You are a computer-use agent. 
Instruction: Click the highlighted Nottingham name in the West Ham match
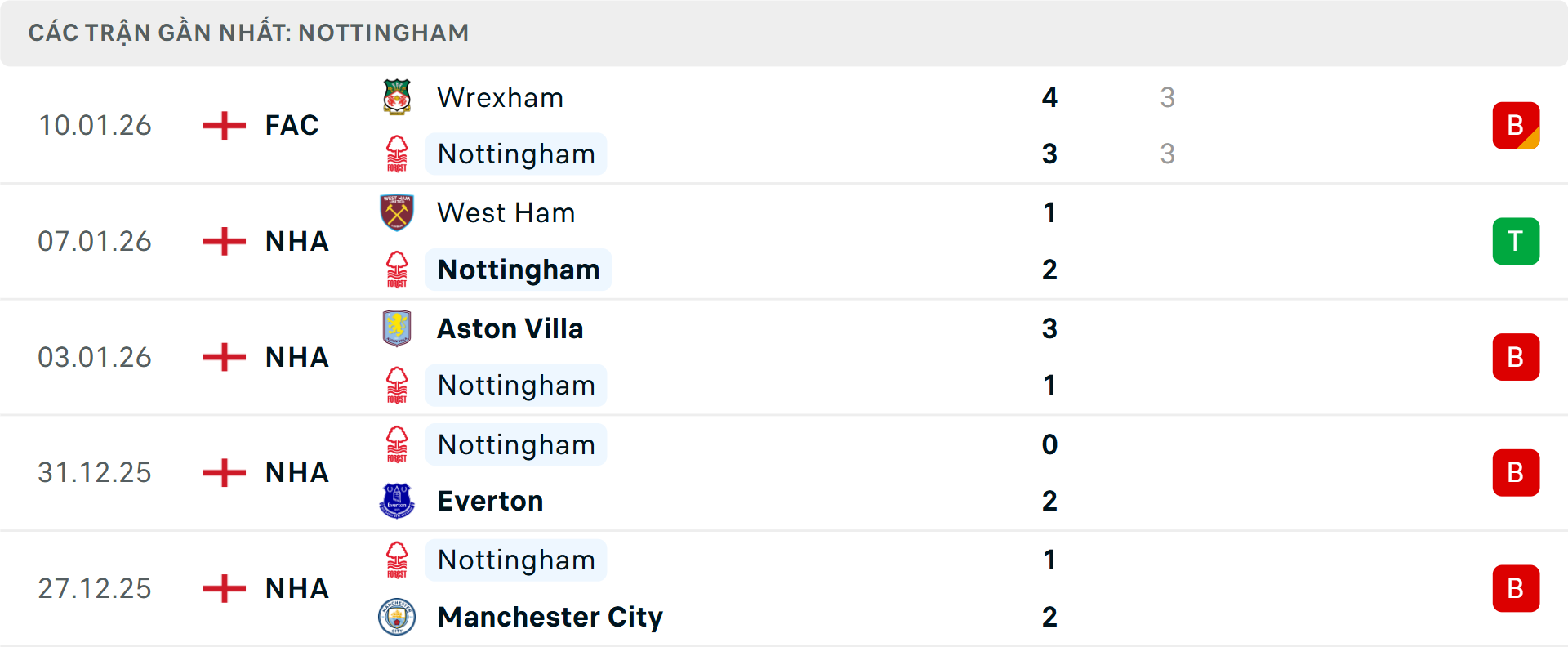tap(519, 270)
